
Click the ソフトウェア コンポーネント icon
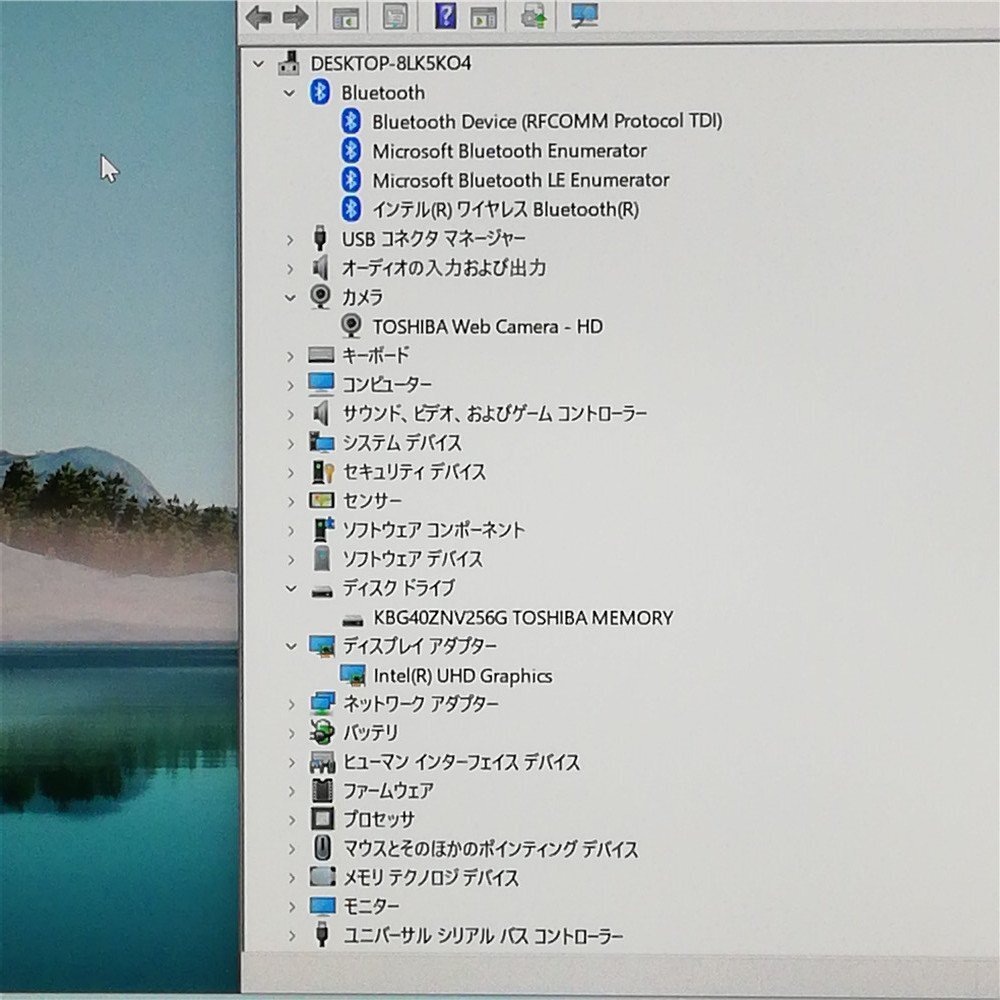tap(324, 529)
